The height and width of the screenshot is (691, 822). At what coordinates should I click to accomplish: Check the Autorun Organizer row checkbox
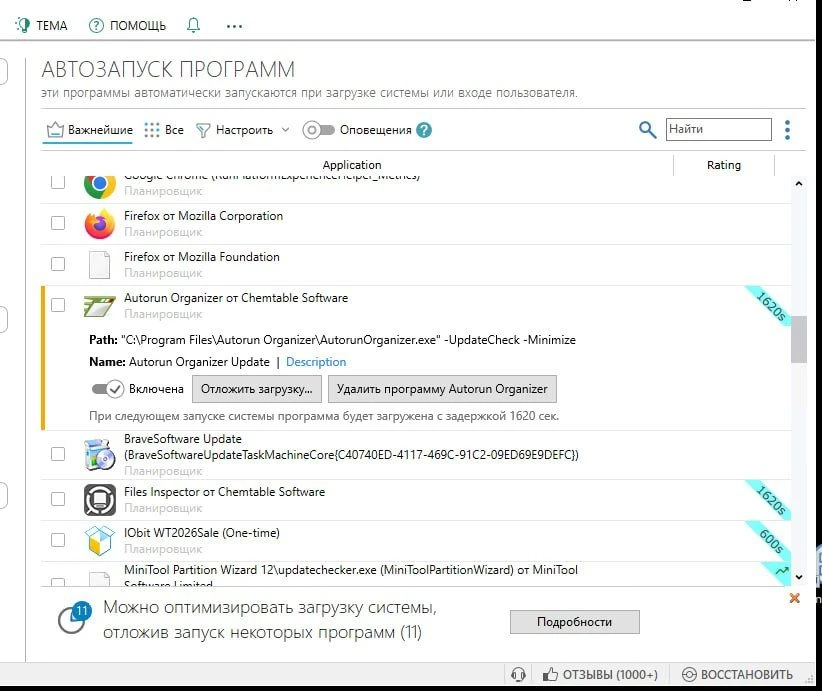[58, 305]
